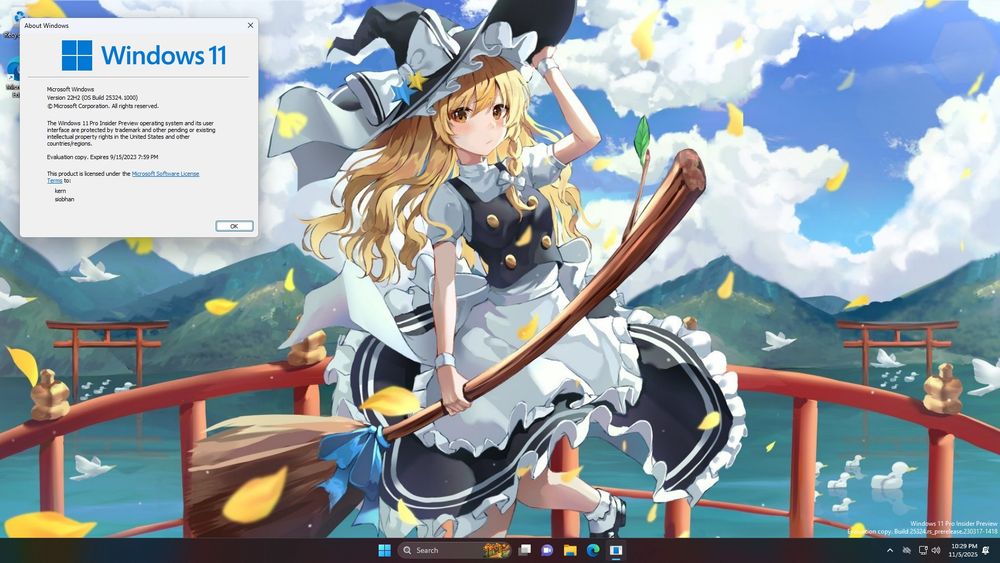Screen dimensions: 1000x563
Task: Open File Explorer from the taskbar
Action: [570, 550]
